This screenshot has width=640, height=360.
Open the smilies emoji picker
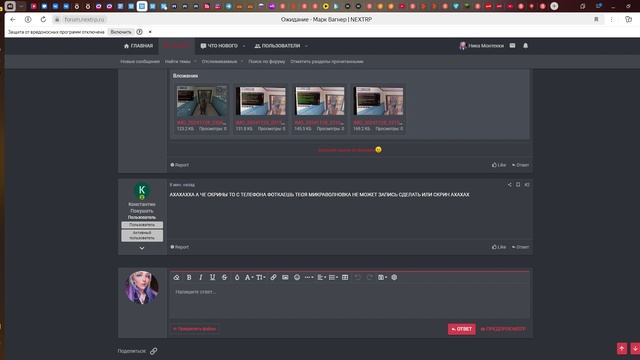pyautogui.click(x=297, y=278)
